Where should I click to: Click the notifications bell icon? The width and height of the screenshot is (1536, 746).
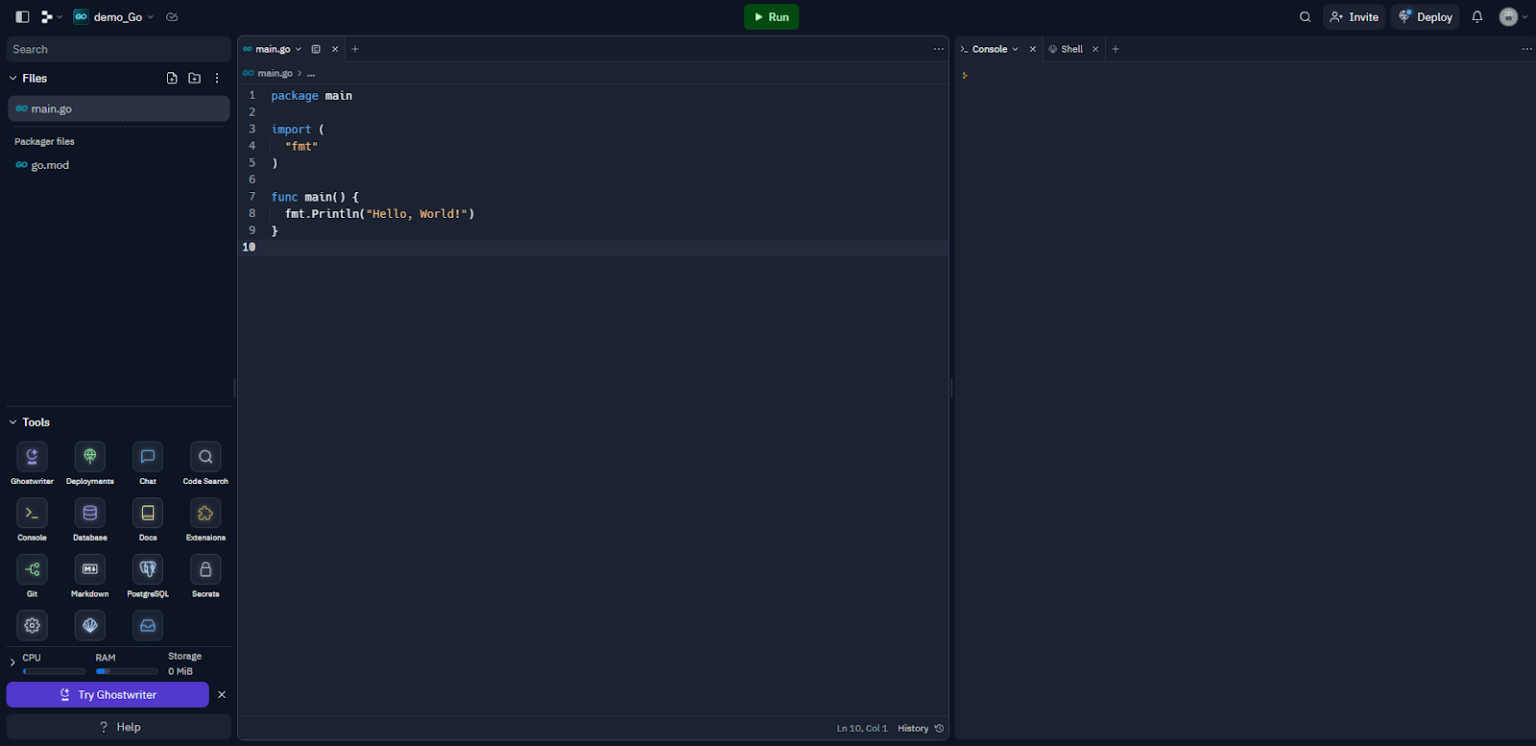(x=1477, y=17)
